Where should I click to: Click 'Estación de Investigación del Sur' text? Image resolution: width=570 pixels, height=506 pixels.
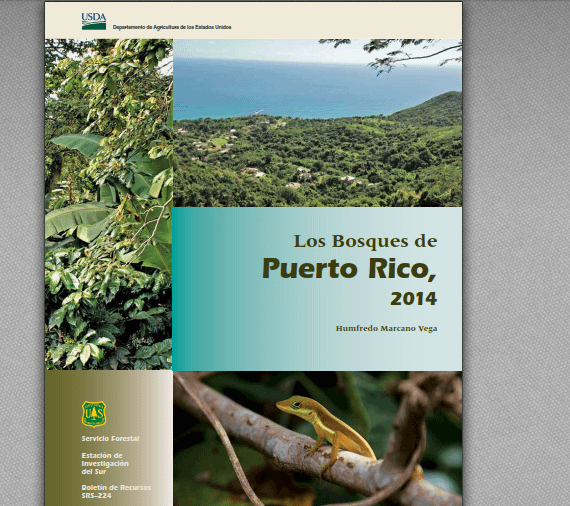pyautogui.click(x=105, y=463)
